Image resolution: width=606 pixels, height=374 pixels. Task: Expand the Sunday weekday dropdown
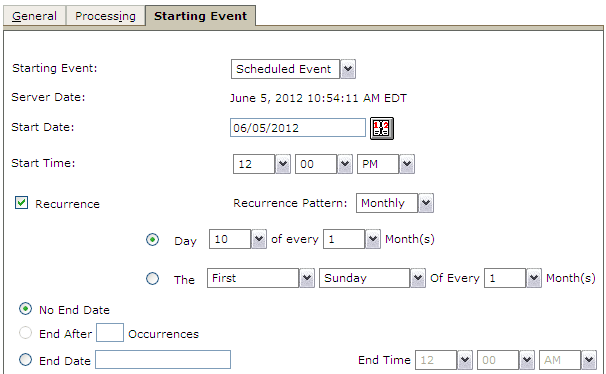tap(372, 278)
